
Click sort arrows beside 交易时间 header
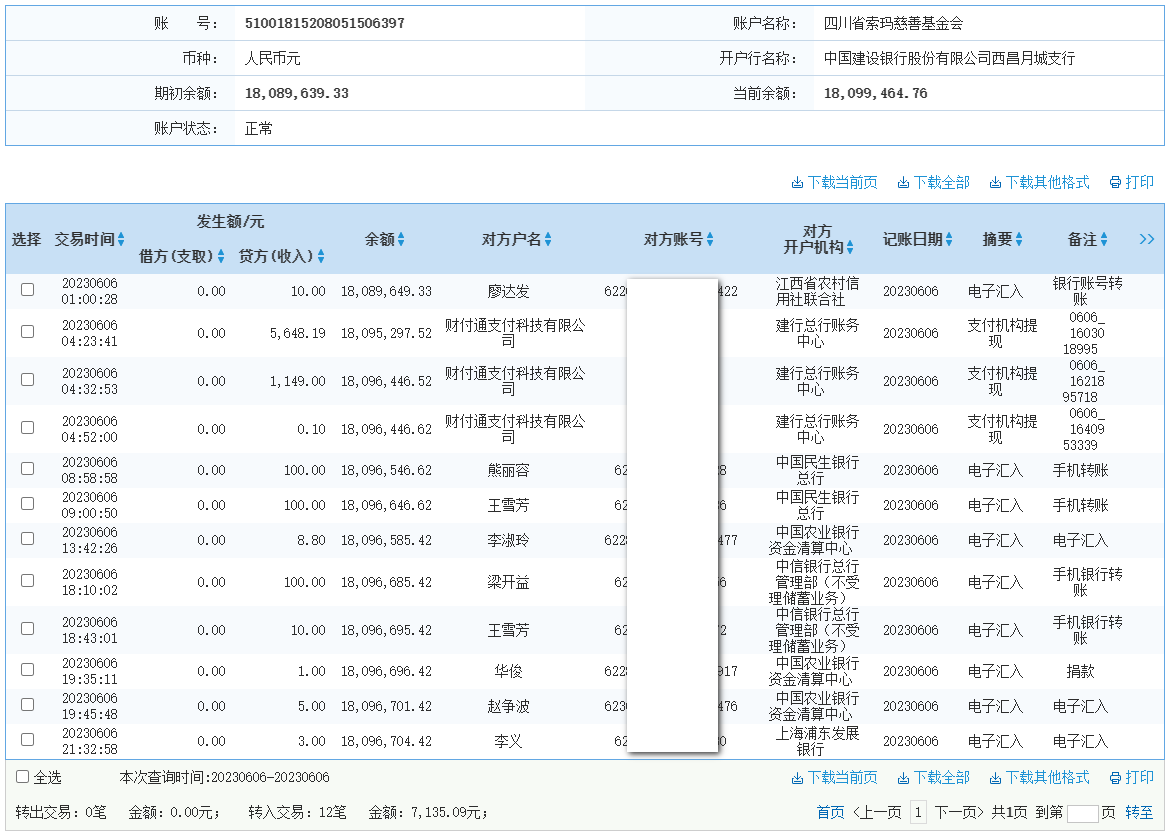(121, 240)
